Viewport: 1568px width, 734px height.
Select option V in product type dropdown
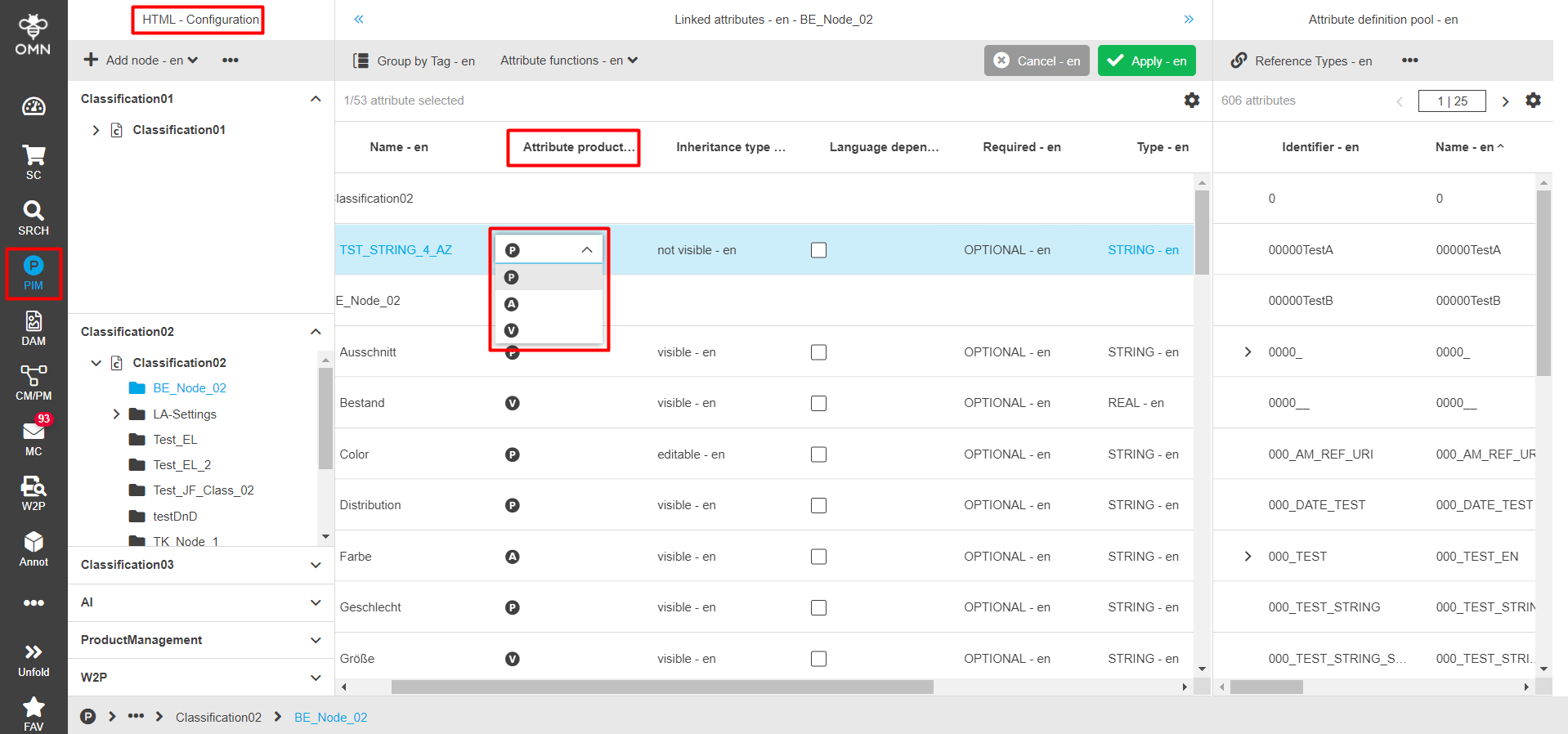coord(512,330)
